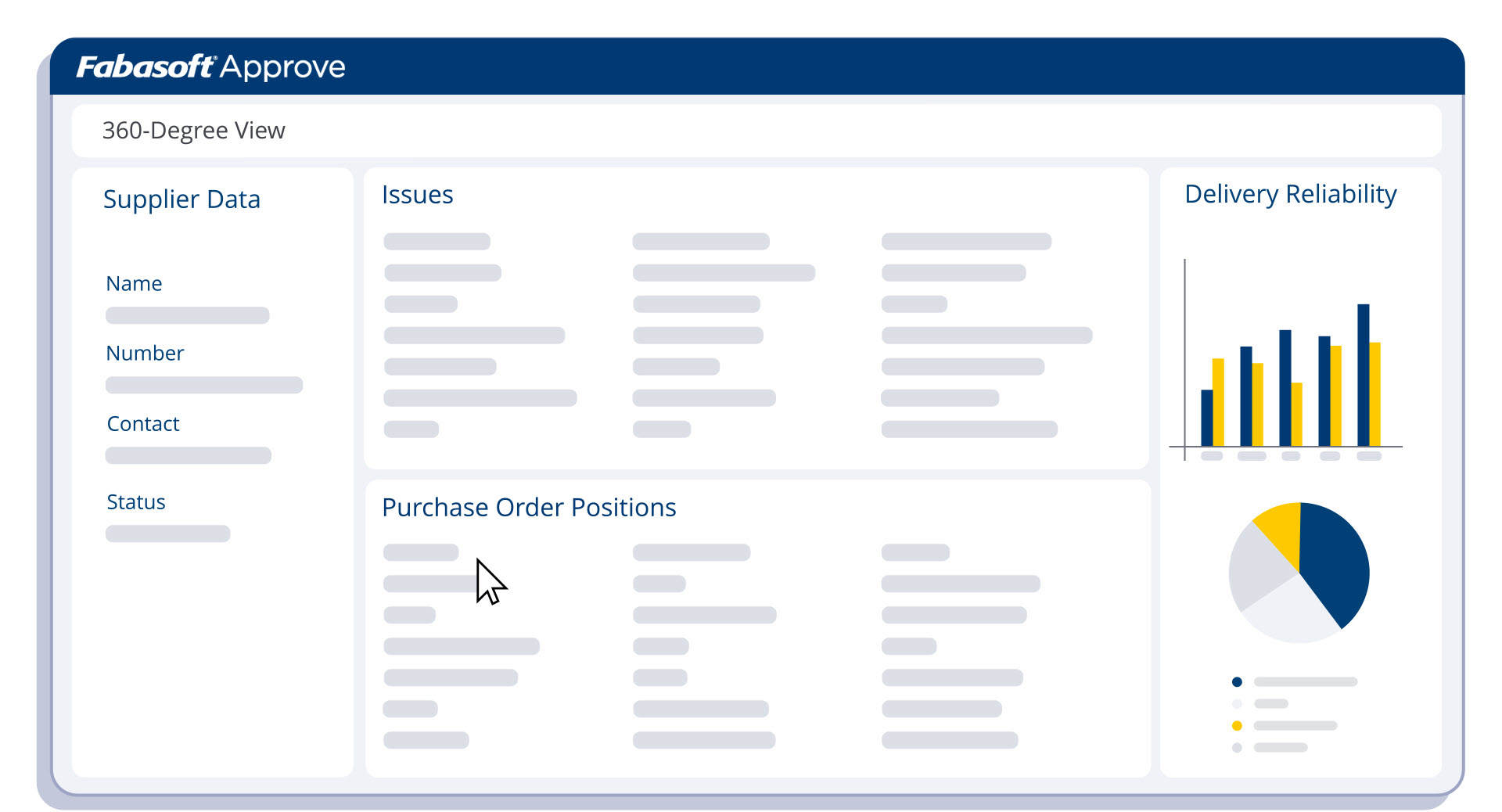Click the blue legend bullet below the pie chart
Viewport: 1502px width, 812px height.
pos(1237,681)
